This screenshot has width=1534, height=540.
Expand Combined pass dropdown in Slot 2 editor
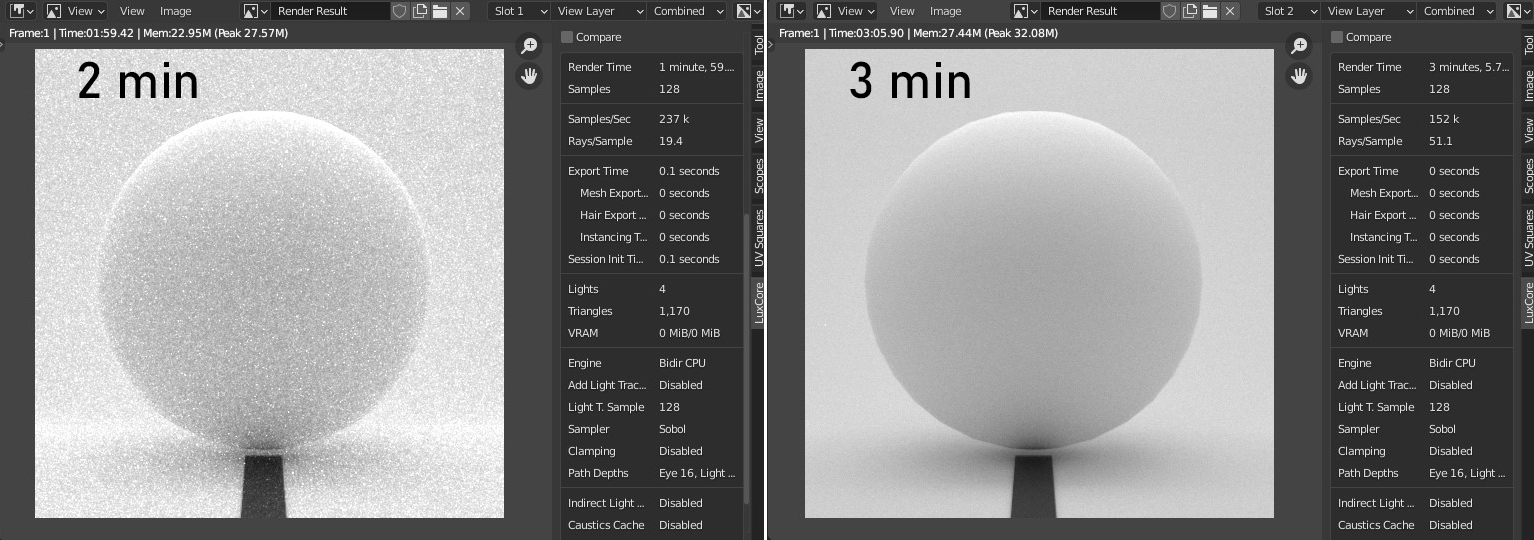pyautogui.click(x=1459, y=11)
